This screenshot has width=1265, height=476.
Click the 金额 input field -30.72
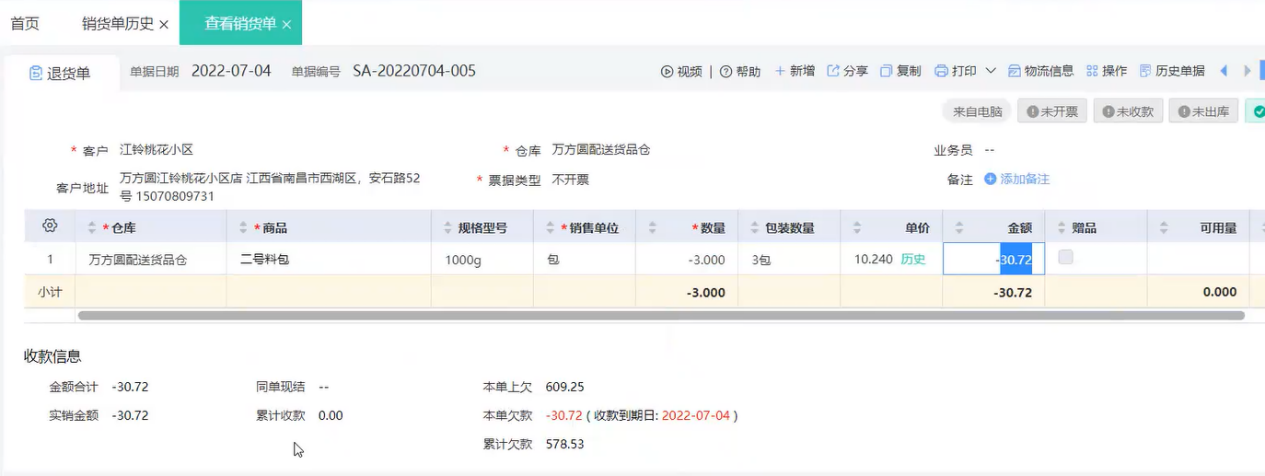click(x=994, y=260)
